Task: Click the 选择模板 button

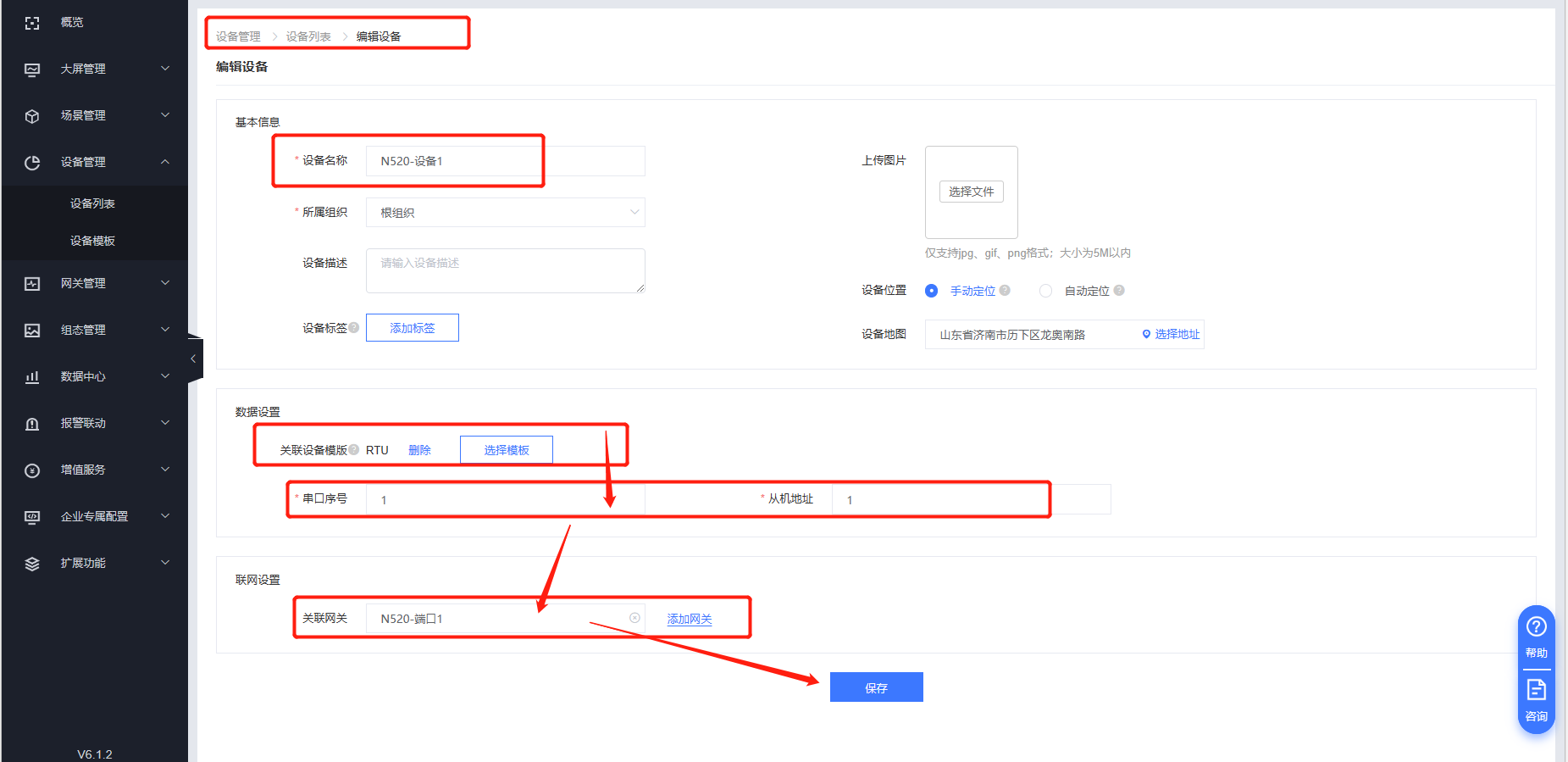Action: click(506, 450)
